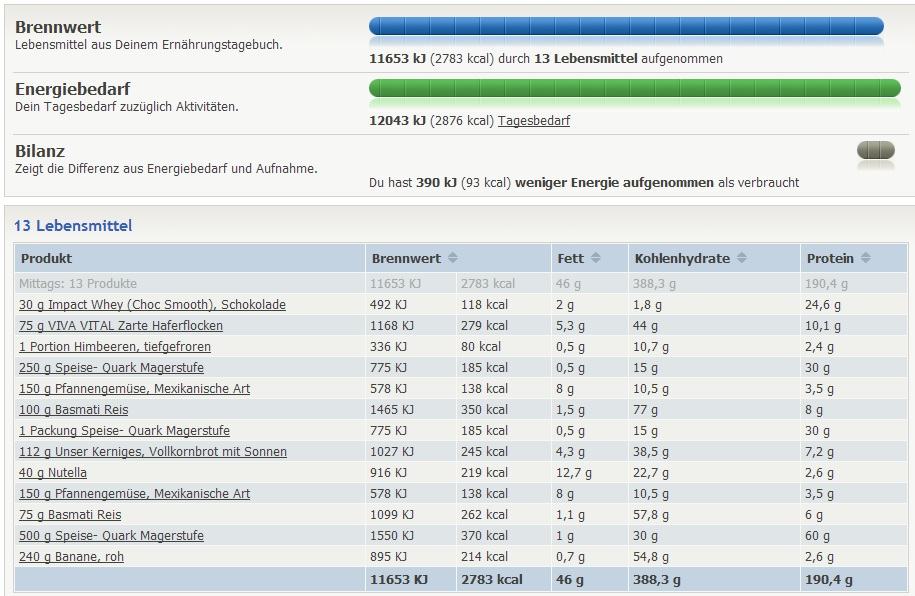Click the blue Brennwert progress bar

coord(626,26)
